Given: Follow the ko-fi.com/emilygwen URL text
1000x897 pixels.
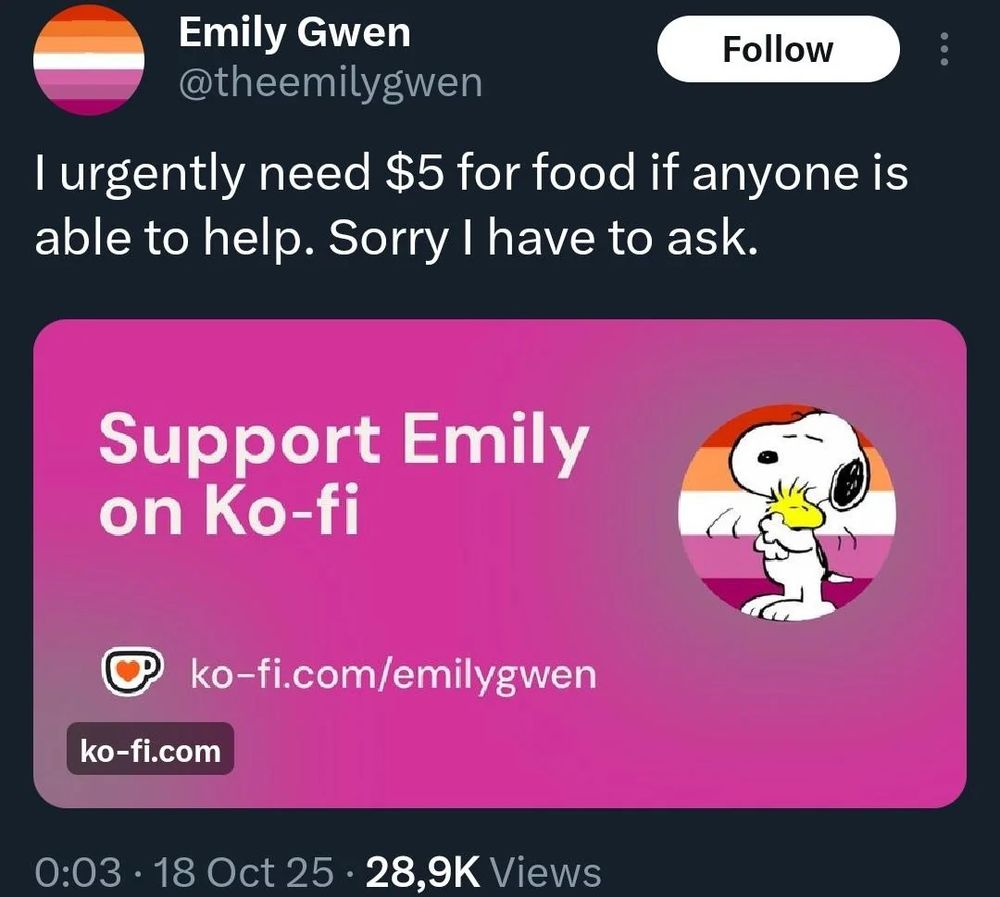Looking at the screenshot, I should [394, 675].
